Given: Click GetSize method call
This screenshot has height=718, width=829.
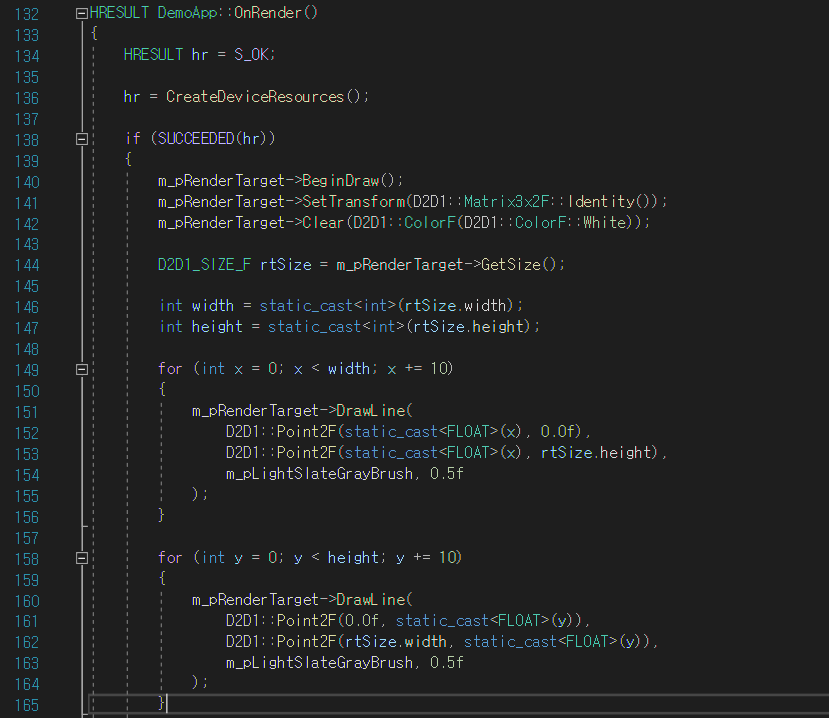Looking at the screenshot, I should pyautogui.click(x=511, y=264).
